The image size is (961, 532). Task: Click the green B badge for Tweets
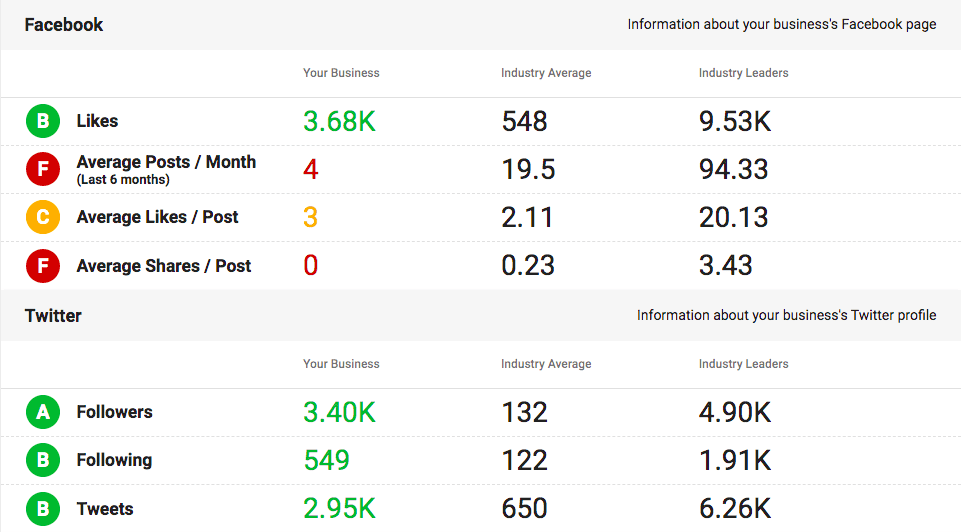pos(42,510)
